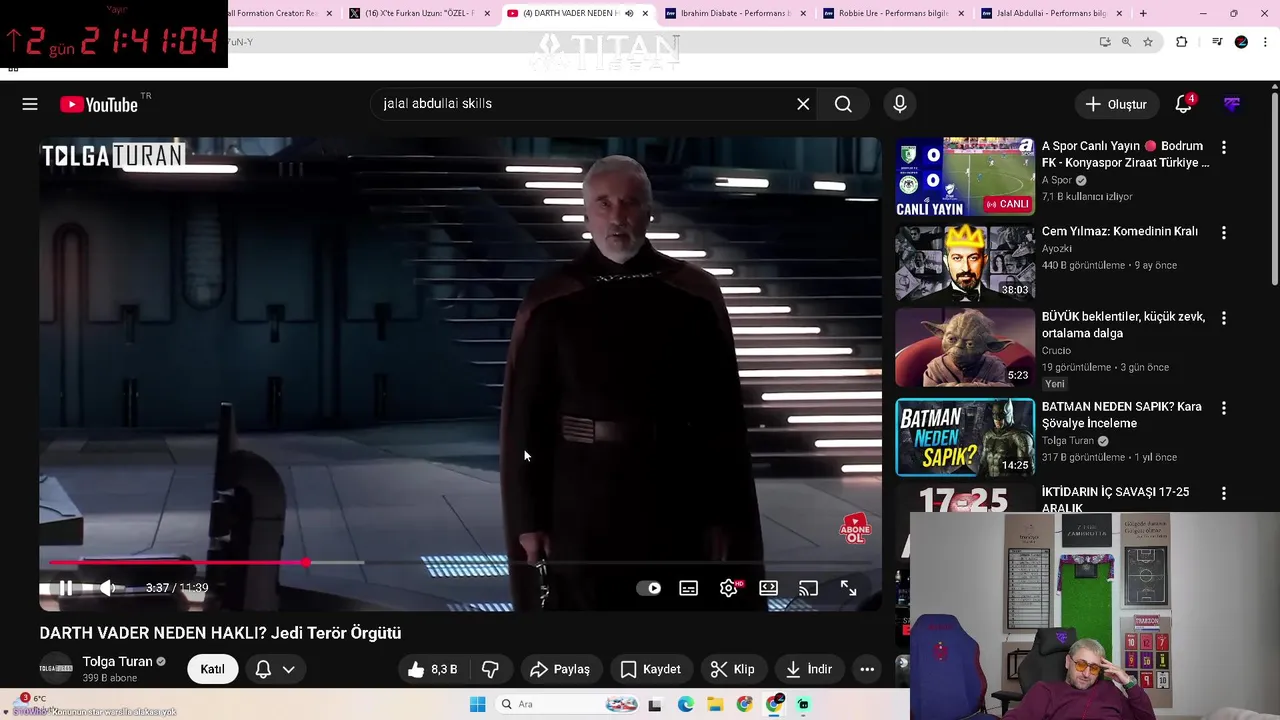The image size is (1280, 720).
Task: Run search with the magnifier button
Action: [x=843, y=104]
